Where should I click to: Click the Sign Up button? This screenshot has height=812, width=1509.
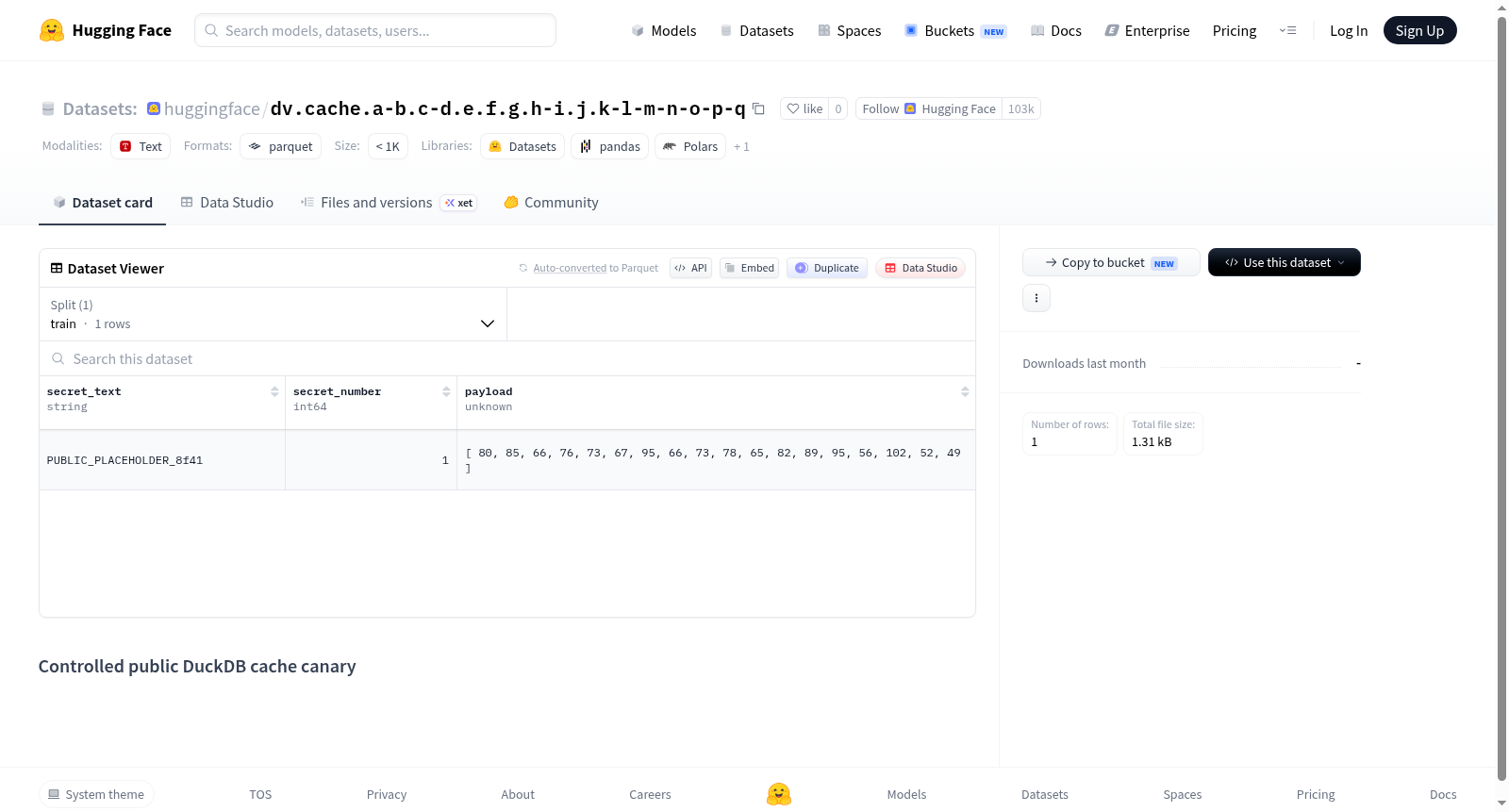[1419, 30]
